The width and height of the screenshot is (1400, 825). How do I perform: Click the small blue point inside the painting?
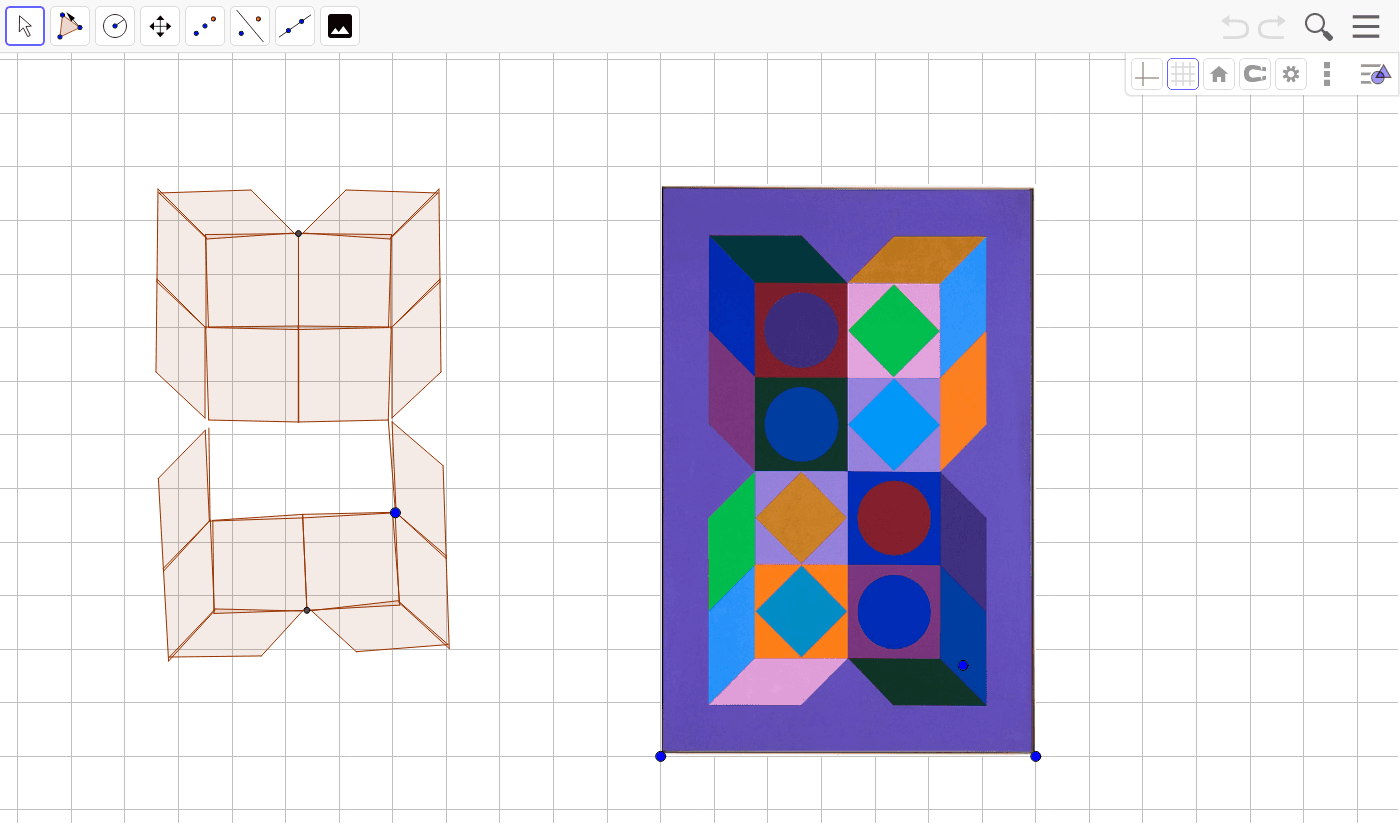[963, 665]
